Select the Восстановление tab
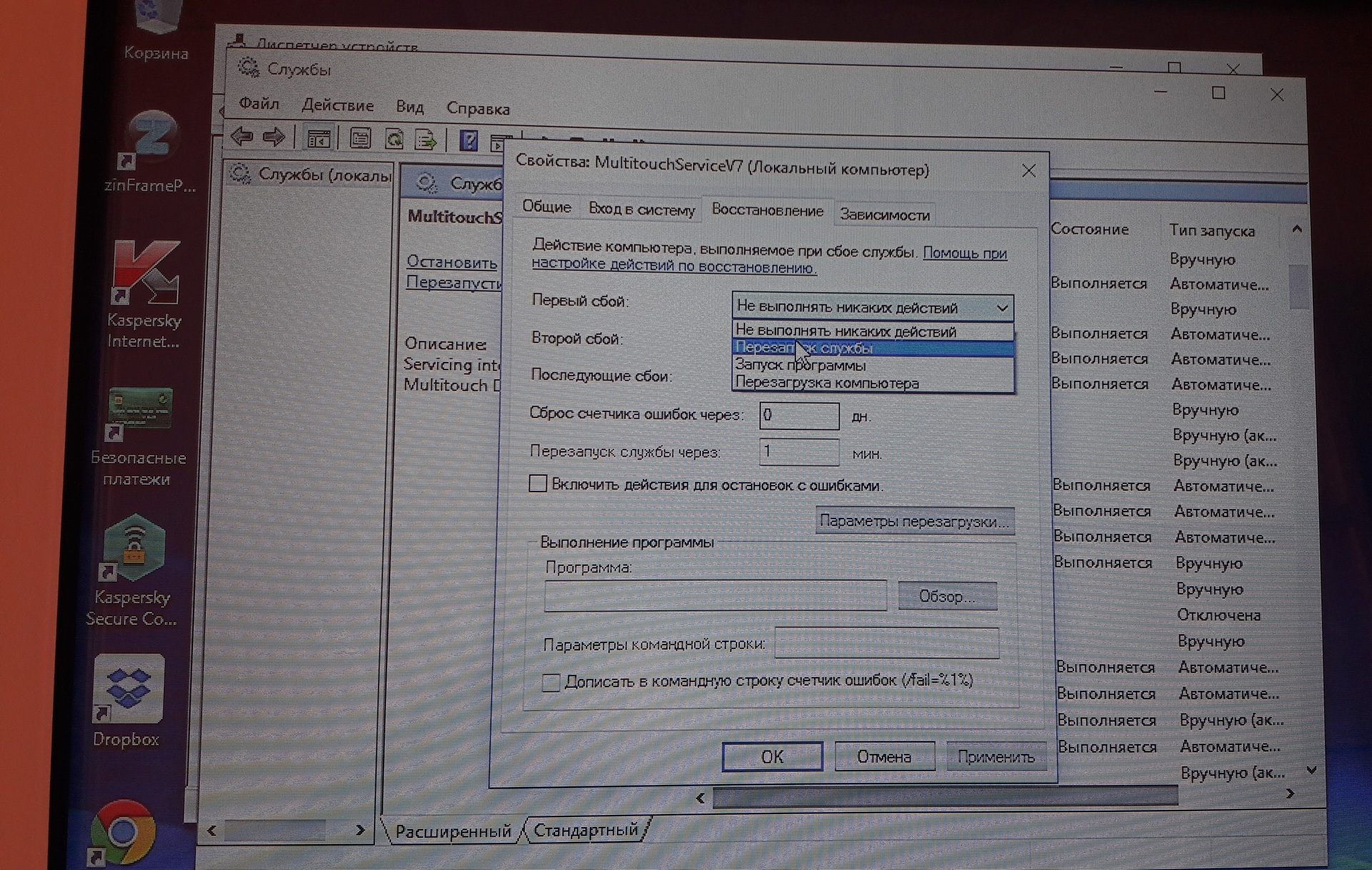 [x=767, y=211]
